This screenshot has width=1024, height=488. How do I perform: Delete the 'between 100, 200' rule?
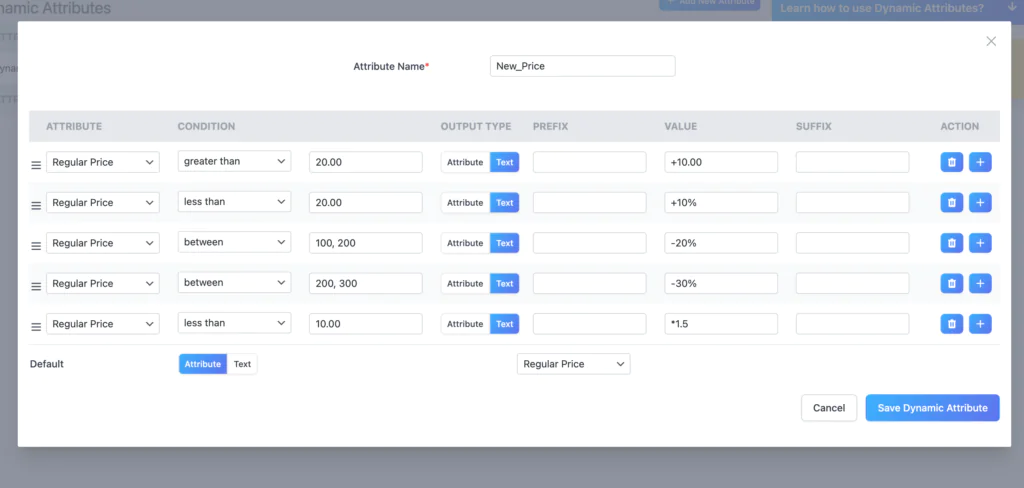tap(952, 243)
